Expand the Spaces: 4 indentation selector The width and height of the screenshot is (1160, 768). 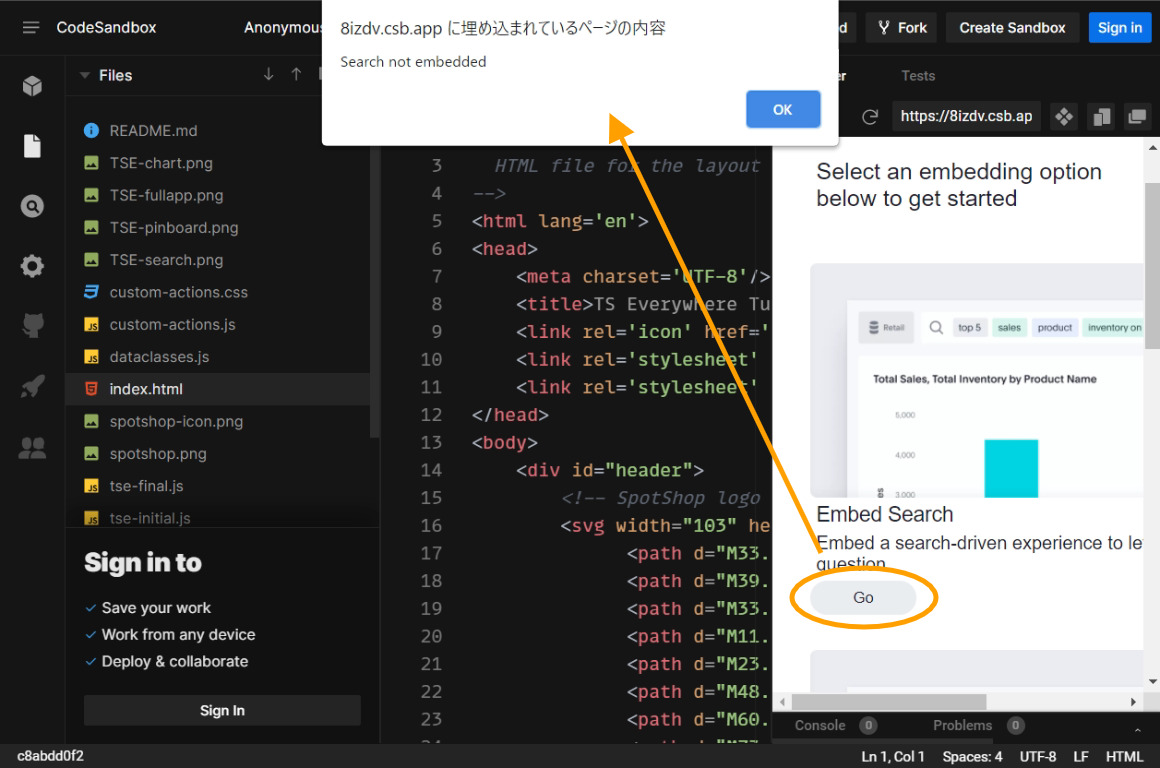pyautogui.click(x=971, y=756)
